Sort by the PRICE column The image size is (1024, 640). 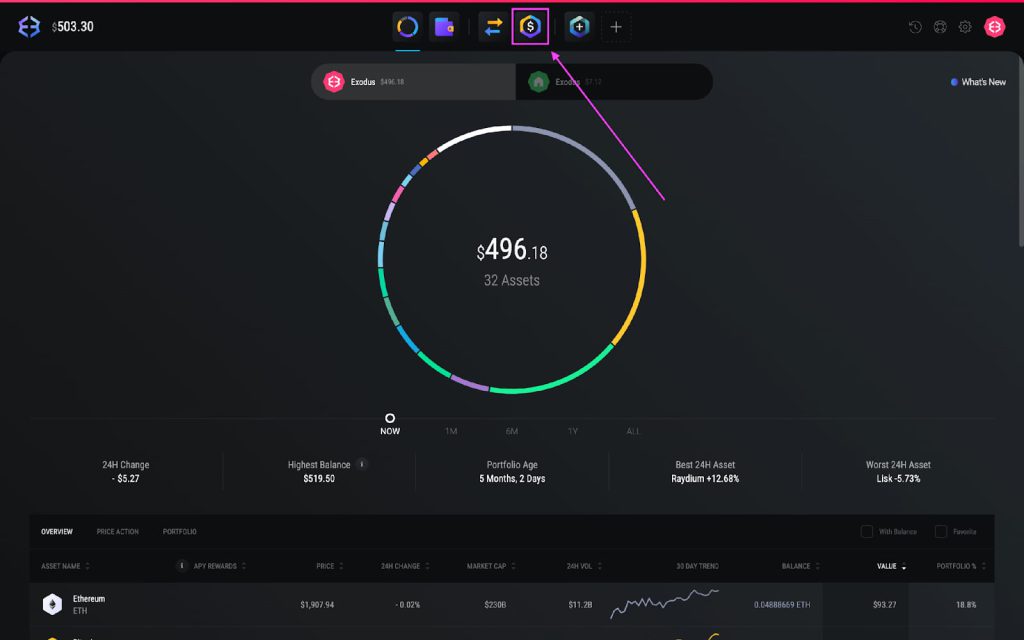click(330, 566)
